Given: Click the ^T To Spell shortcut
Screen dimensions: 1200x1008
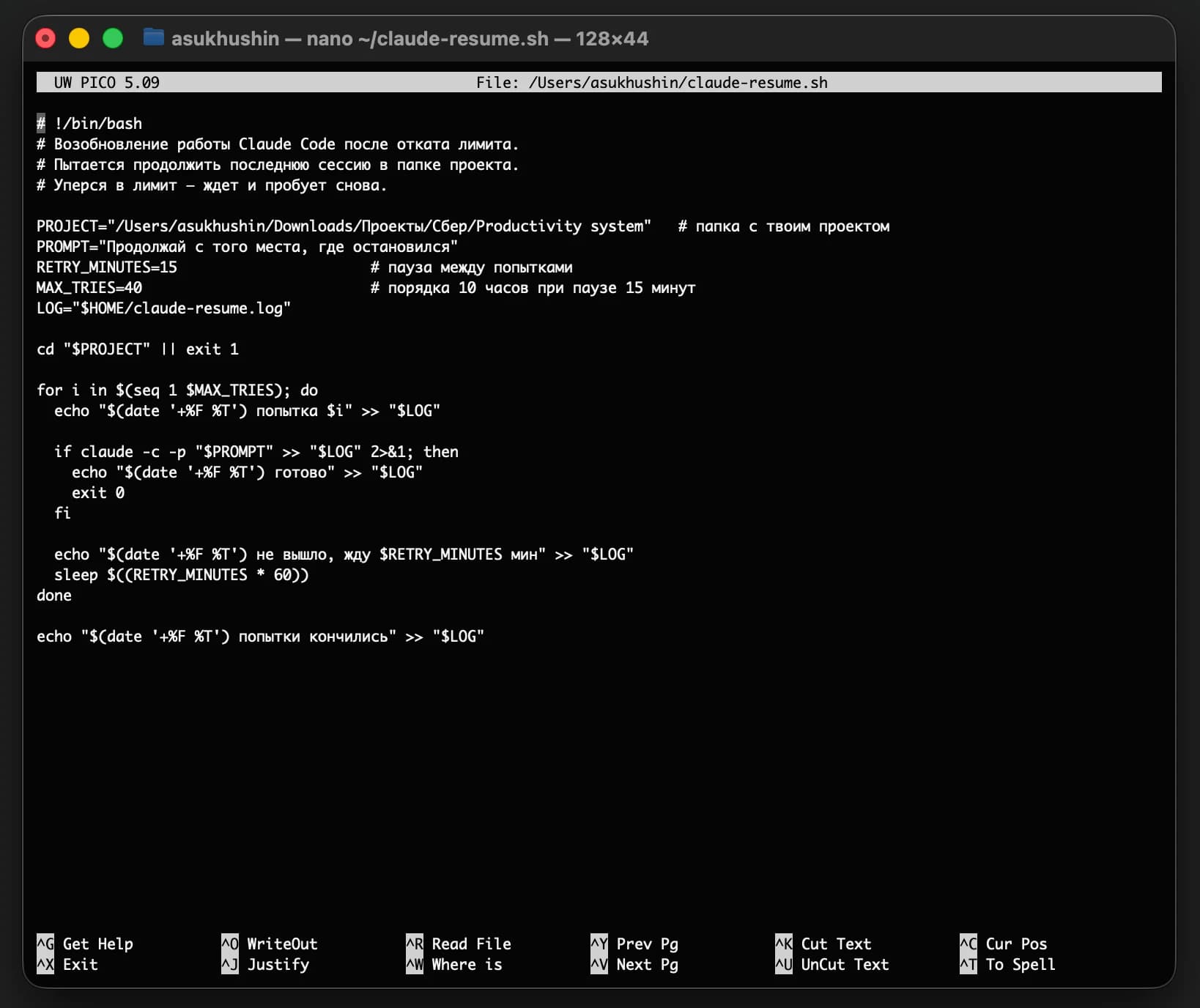Looking at the screenshot, I should click(x=1008, y=964).
